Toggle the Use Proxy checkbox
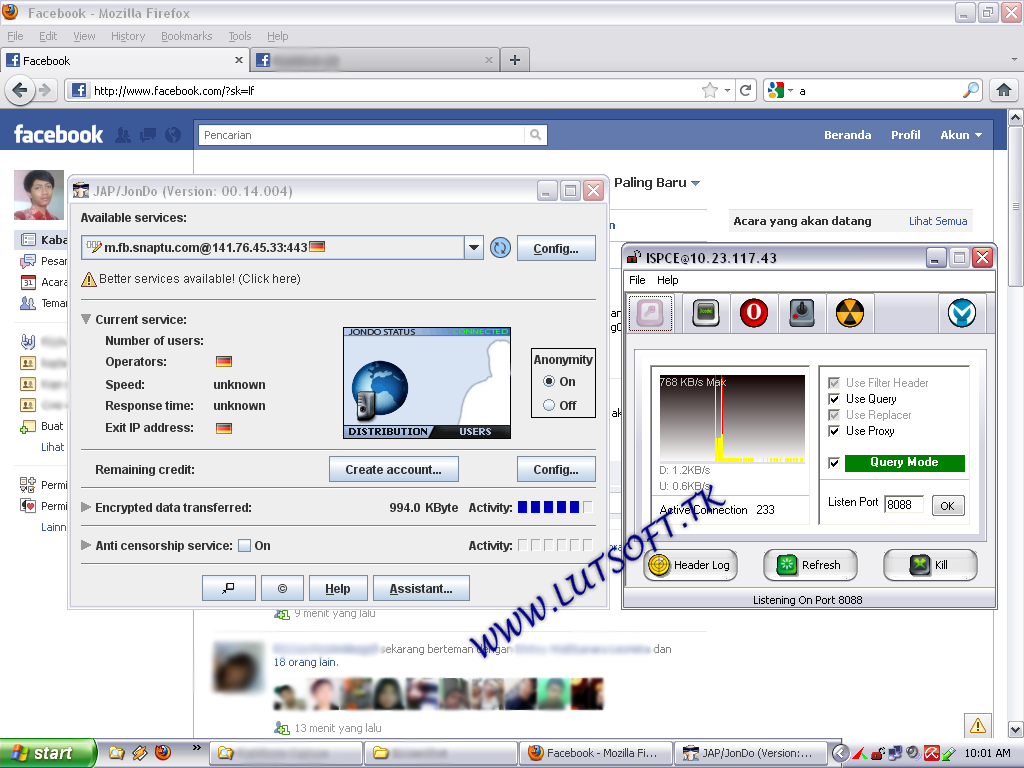 [834, 431]
